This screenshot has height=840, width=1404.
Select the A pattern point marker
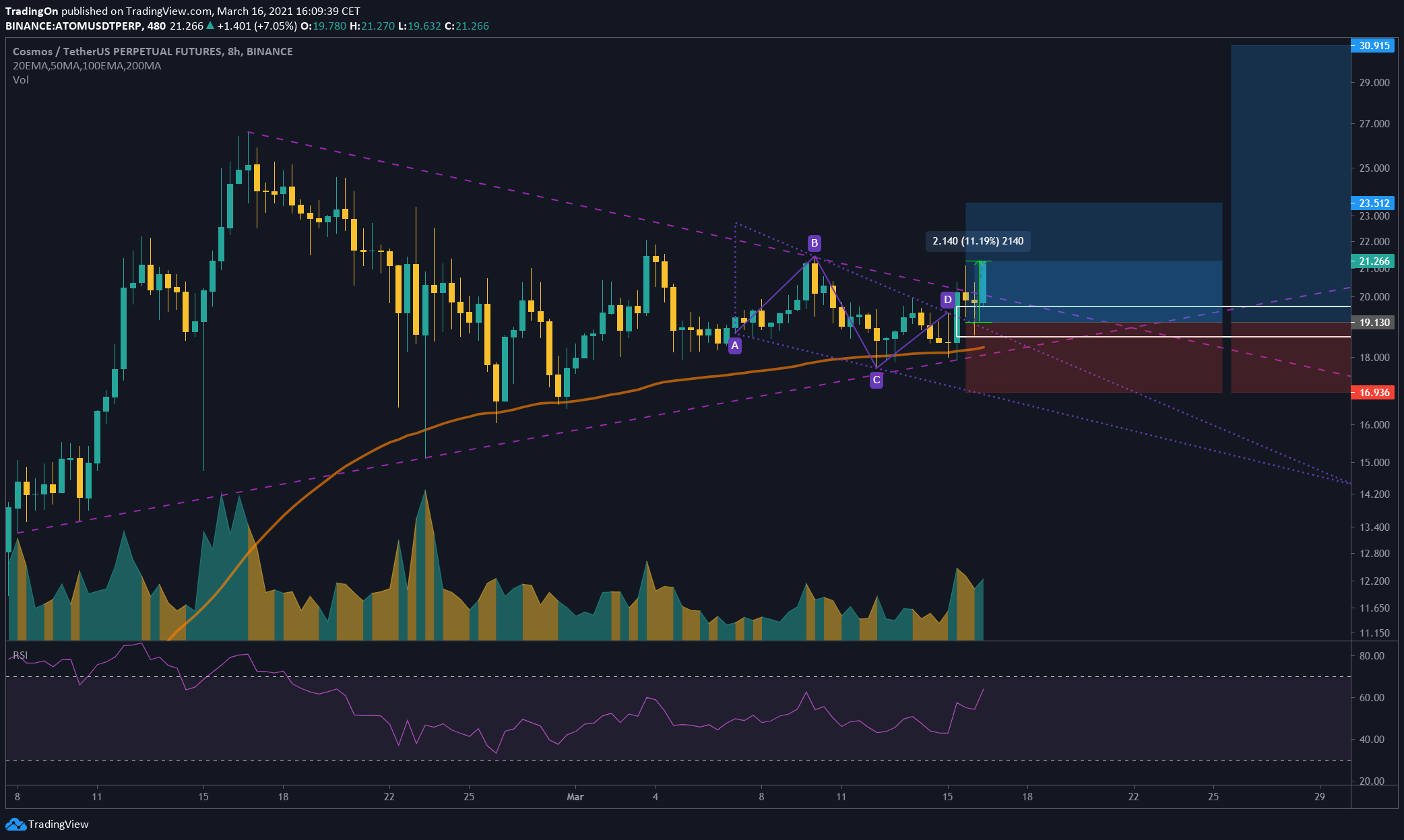(735, 346)
